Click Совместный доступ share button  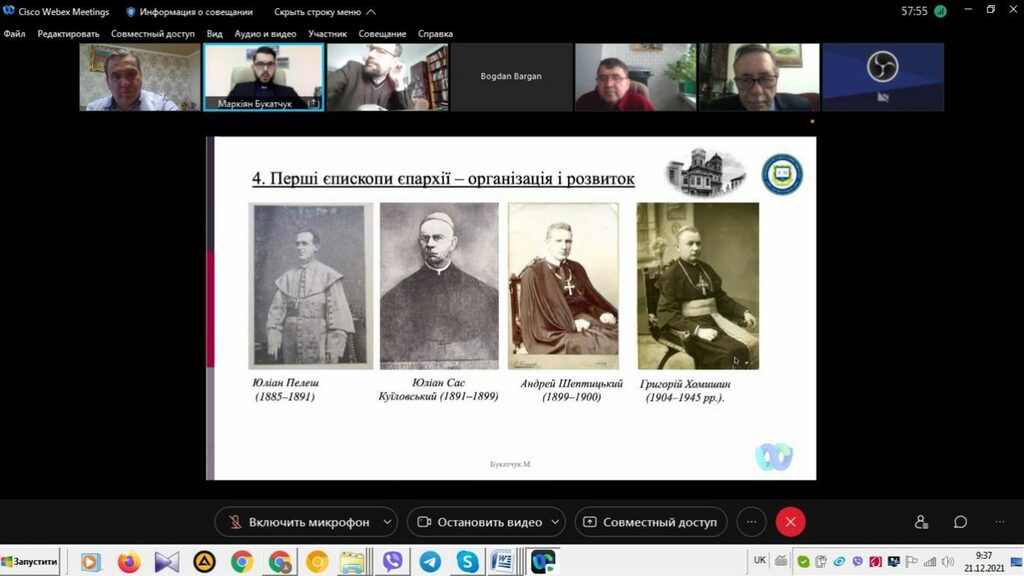[650, 522]
